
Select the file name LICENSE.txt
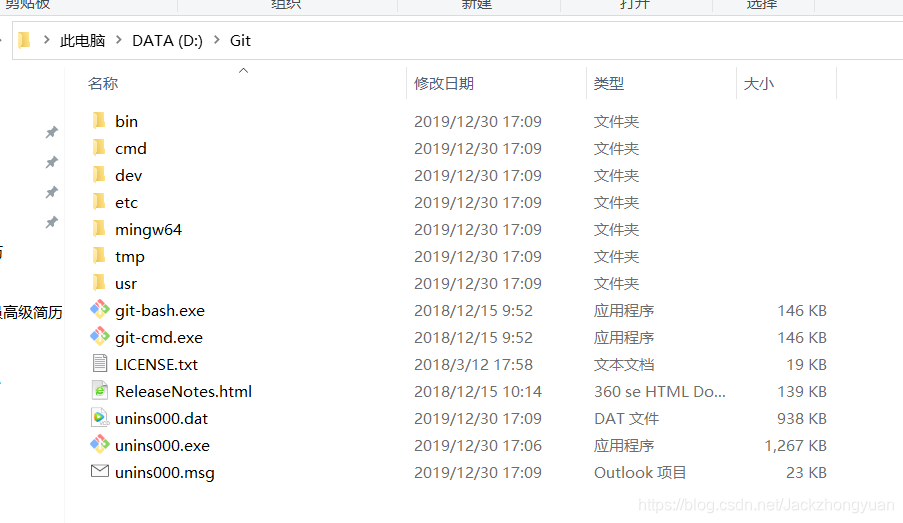pyautogui.click(x=157, y=365)
